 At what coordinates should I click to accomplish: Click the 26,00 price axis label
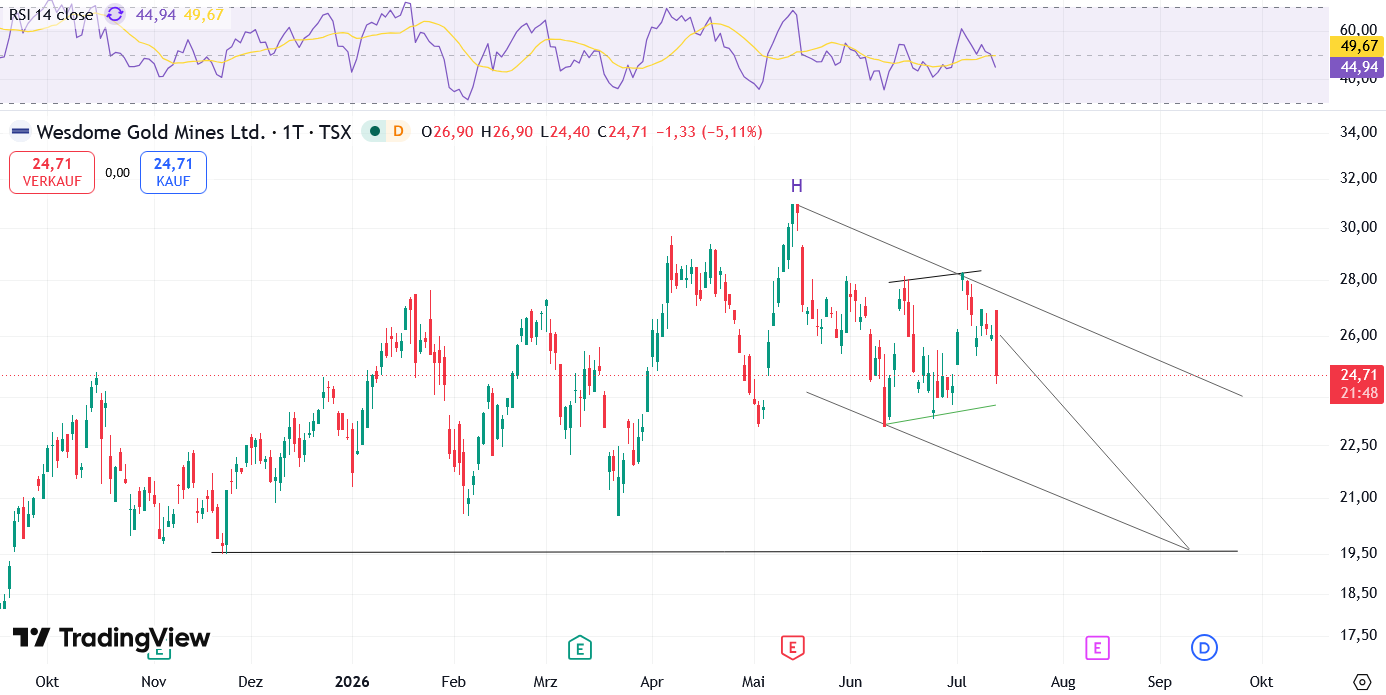pyautogui.click(x=1360, y=334)
